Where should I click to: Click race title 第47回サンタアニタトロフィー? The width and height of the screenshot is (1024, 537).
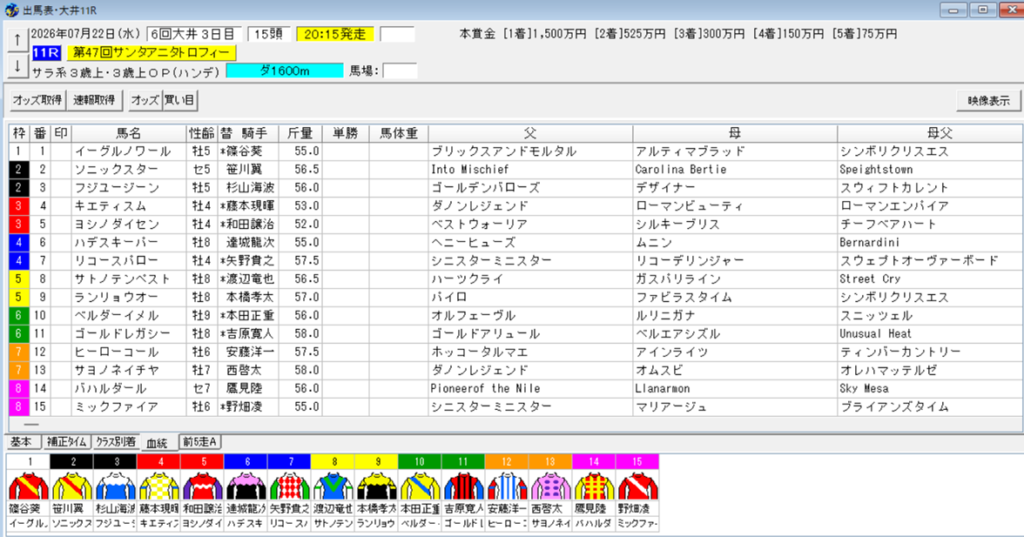pyautogui.click(x=151, y=53)
